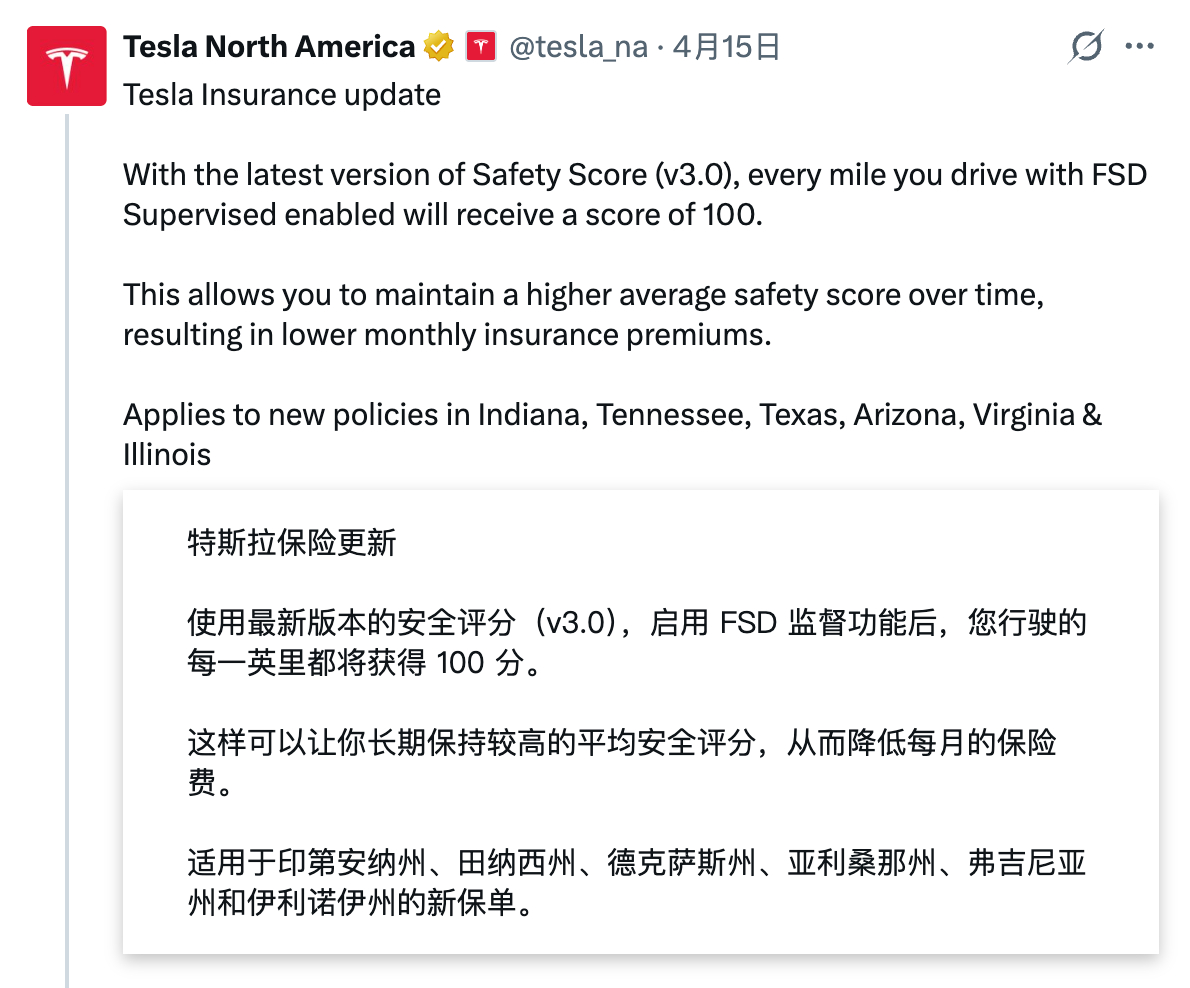Image resolution: width=1190 pixels, height=988 pixels.
Task: Click the small red Tesla affiliate badge
Action: coord(481,47)
